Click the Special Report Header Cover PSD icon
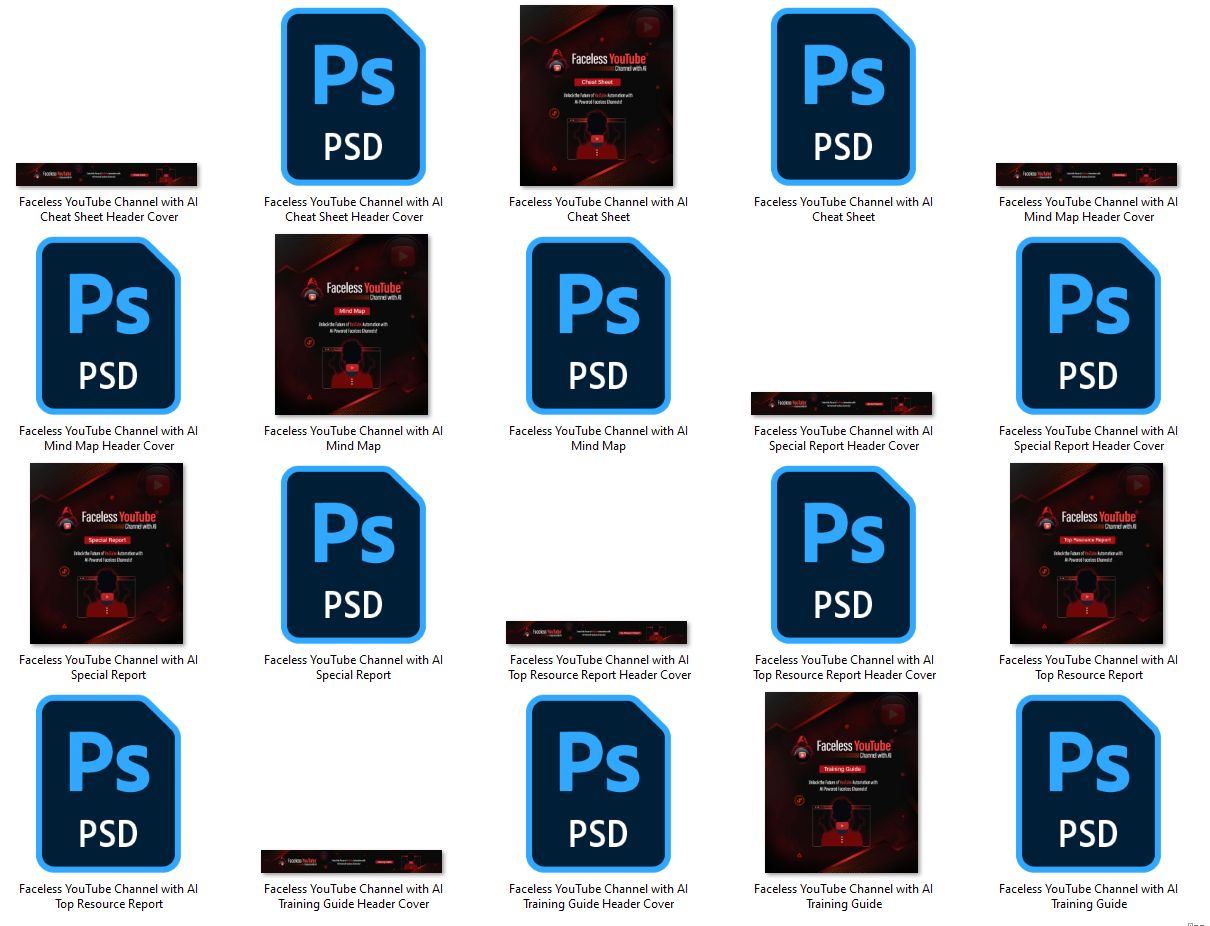Screen dimensions: 1210x926 1088,325
